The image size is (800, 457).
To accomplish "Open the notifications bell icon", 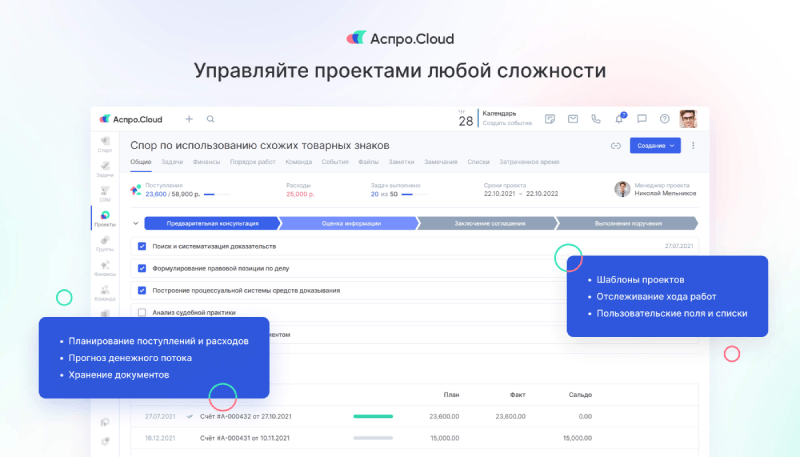I will (619, 119).
